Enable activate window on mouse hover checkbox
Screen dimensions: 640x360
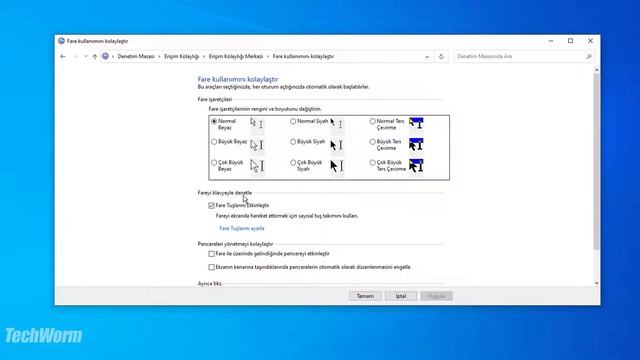click(211, 254)
